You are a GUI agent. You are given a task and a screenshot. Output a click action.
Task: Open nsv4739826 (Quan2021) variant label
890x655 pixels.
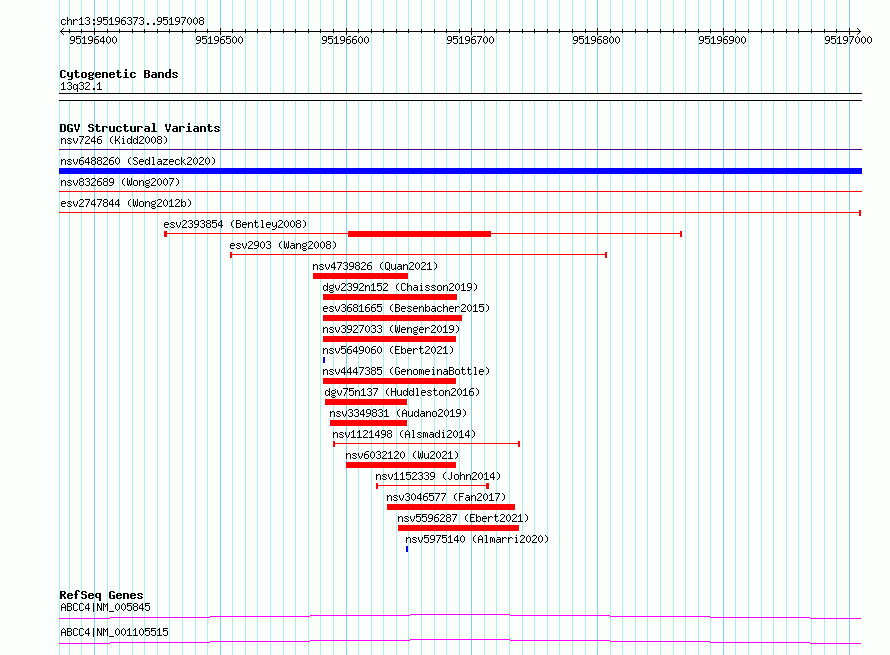[x=375, y=266]
